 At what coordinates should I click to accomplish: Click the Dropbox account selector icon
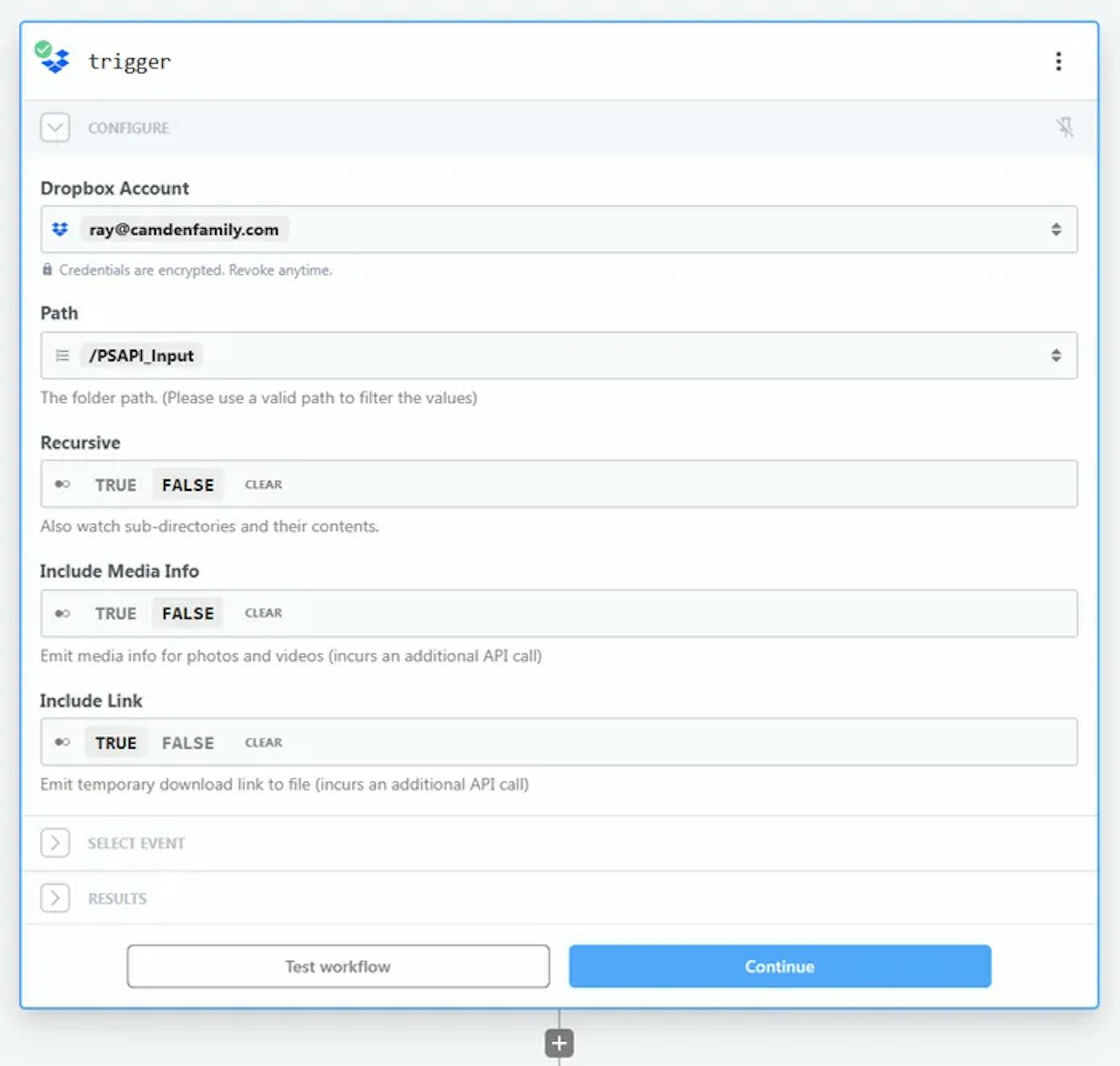click(x=62, y=229)
